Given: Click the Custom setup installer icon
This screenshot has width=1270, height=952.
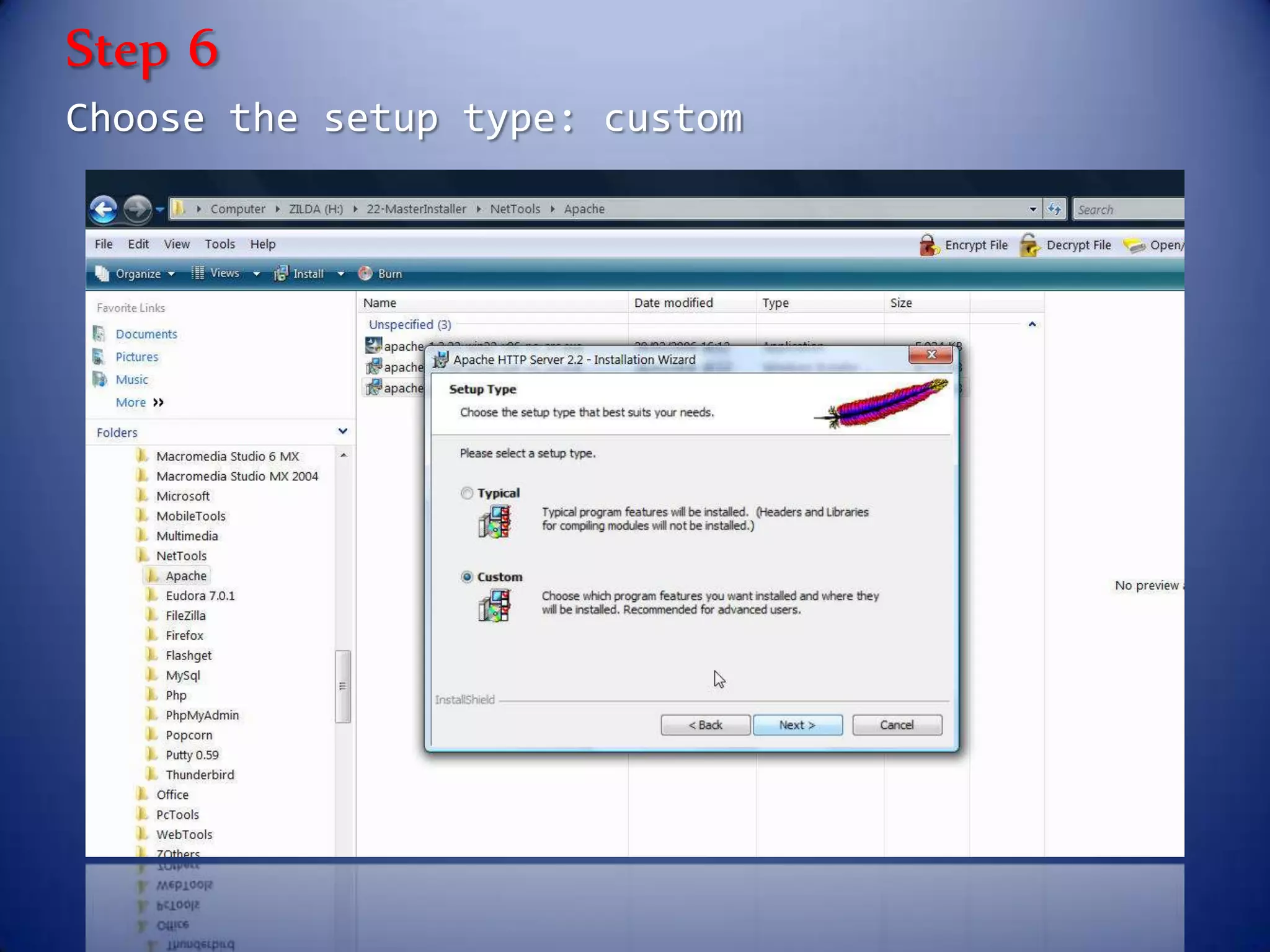Looking at the screenshot, I should coord(495,605).
